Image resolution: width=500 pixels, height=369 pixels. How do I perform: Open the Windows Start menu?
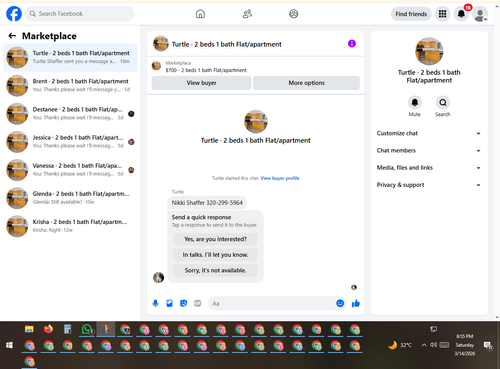point(9,345)
